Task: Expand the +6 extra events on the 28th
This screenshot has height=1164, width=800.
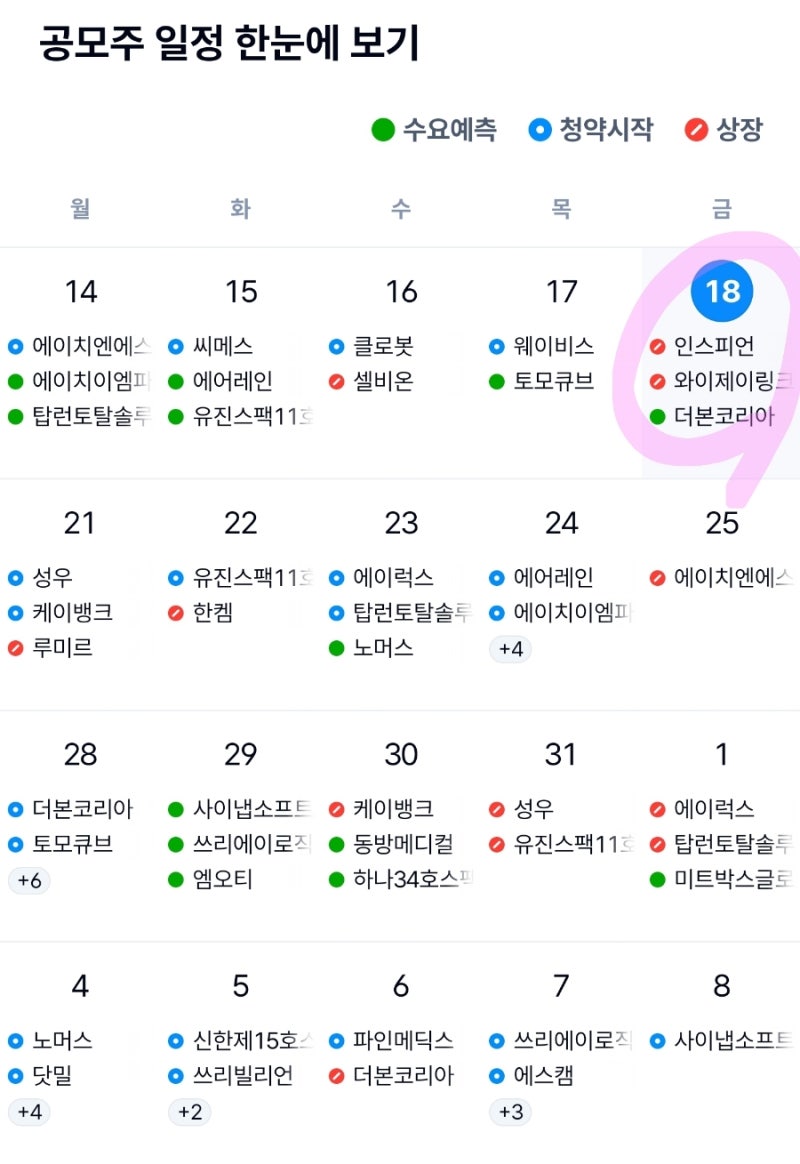Action: tap(27, 881)
